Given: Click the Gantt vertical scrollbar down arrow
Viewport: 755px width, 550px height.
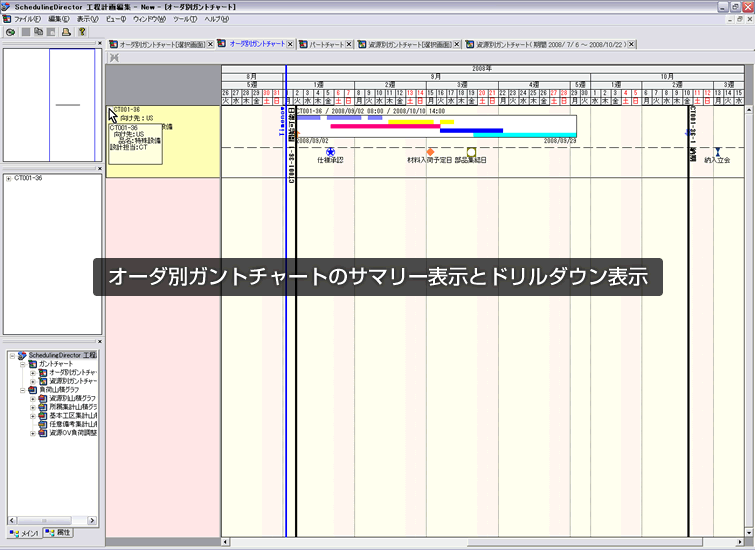Looking at the screenshot, I should point(749,533).
